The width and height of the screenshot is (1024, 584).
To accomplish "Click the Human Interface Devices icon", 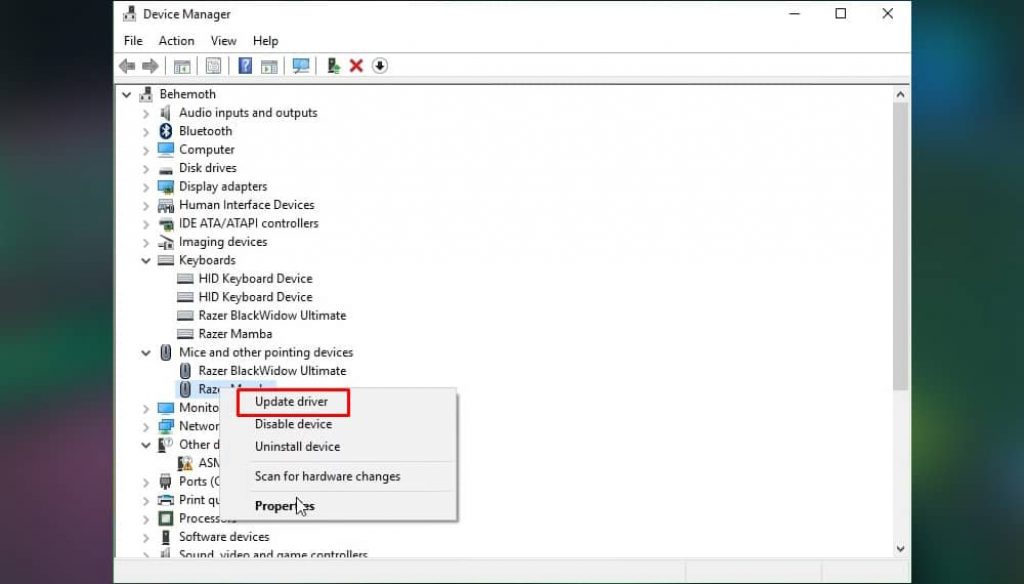I will pyautogui.click(x=166, y=205).
